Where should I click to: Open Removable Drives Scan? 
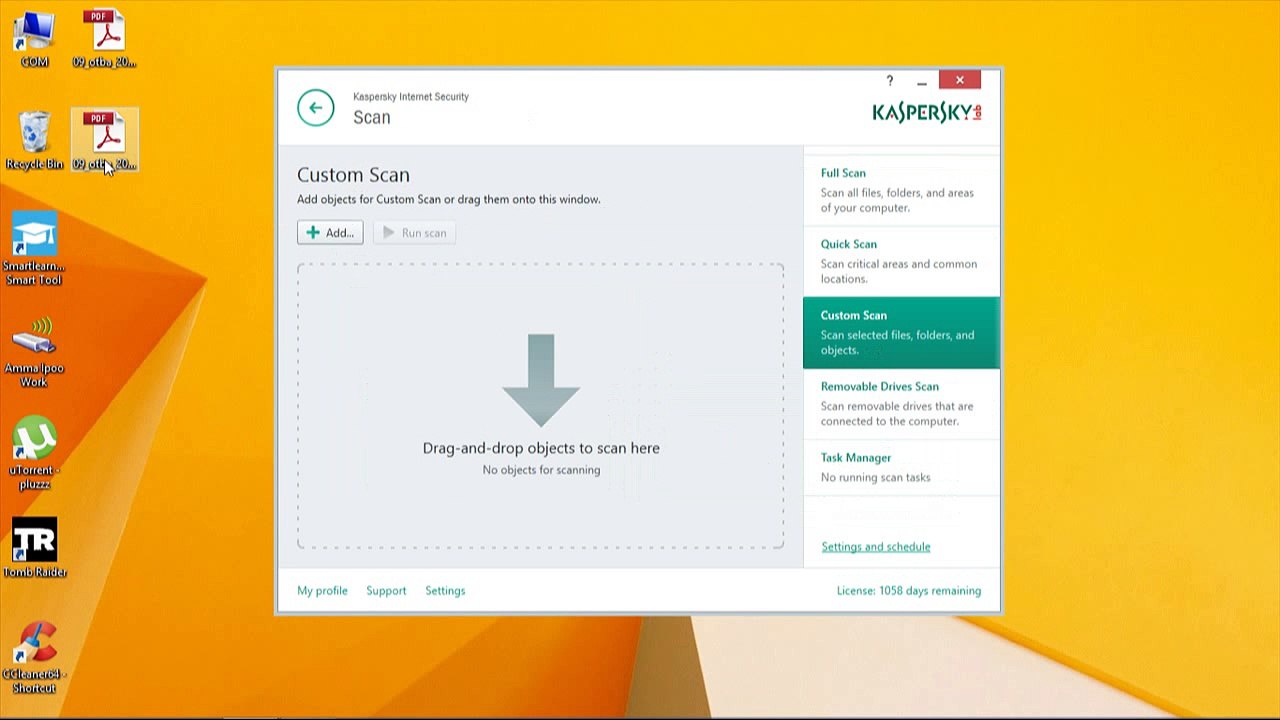[x=901, y=403]
